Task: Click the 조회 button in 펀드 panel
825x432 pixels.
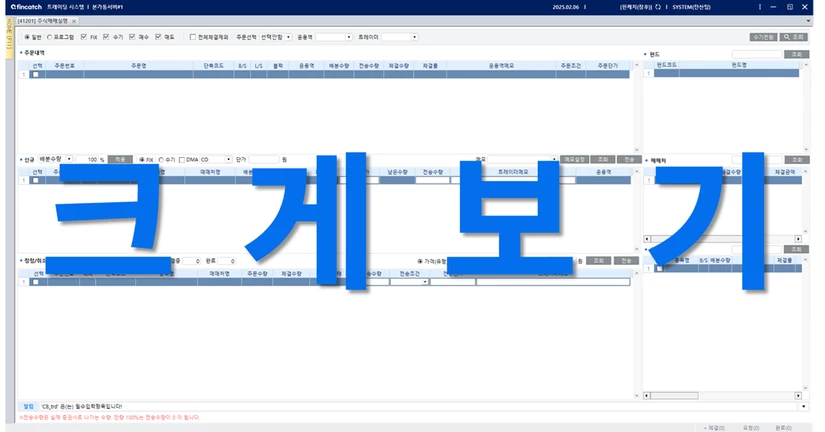Action: (x=797, y=54)
